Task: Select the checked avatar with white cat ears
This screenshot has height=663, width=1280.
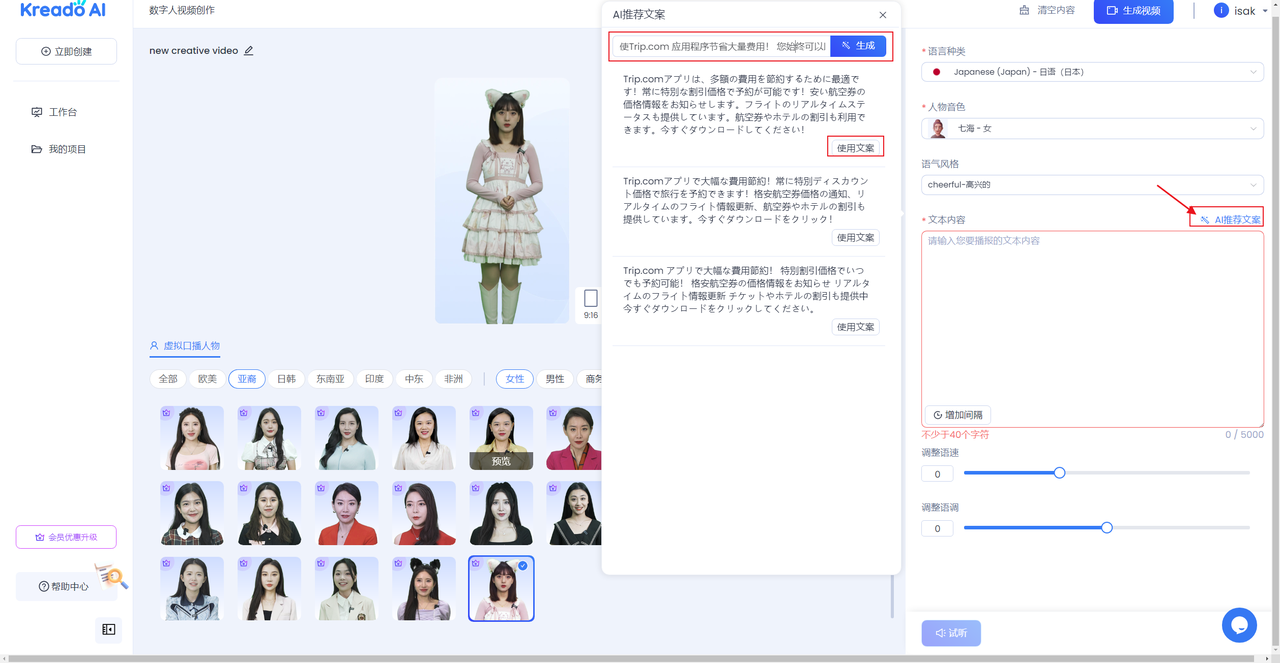Action: [501, 588]
